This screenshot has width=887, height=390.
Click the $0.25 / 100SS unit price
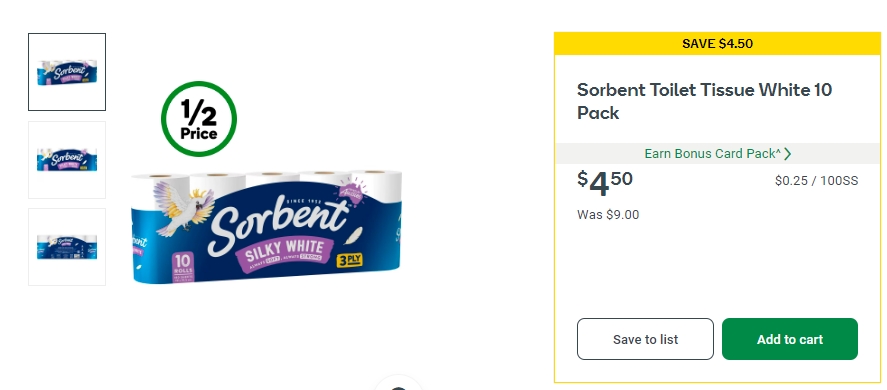pos(816,181)
